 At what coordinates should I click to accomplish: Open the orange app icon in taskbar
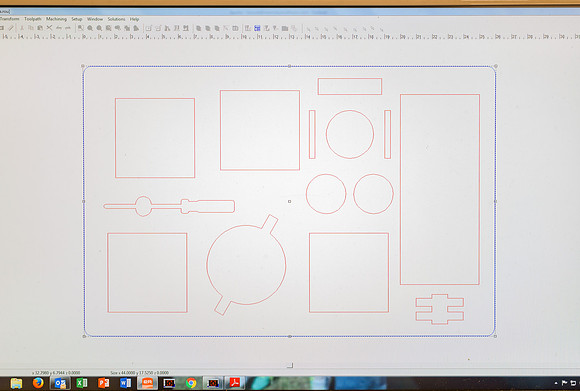click(x=147, y=383)
